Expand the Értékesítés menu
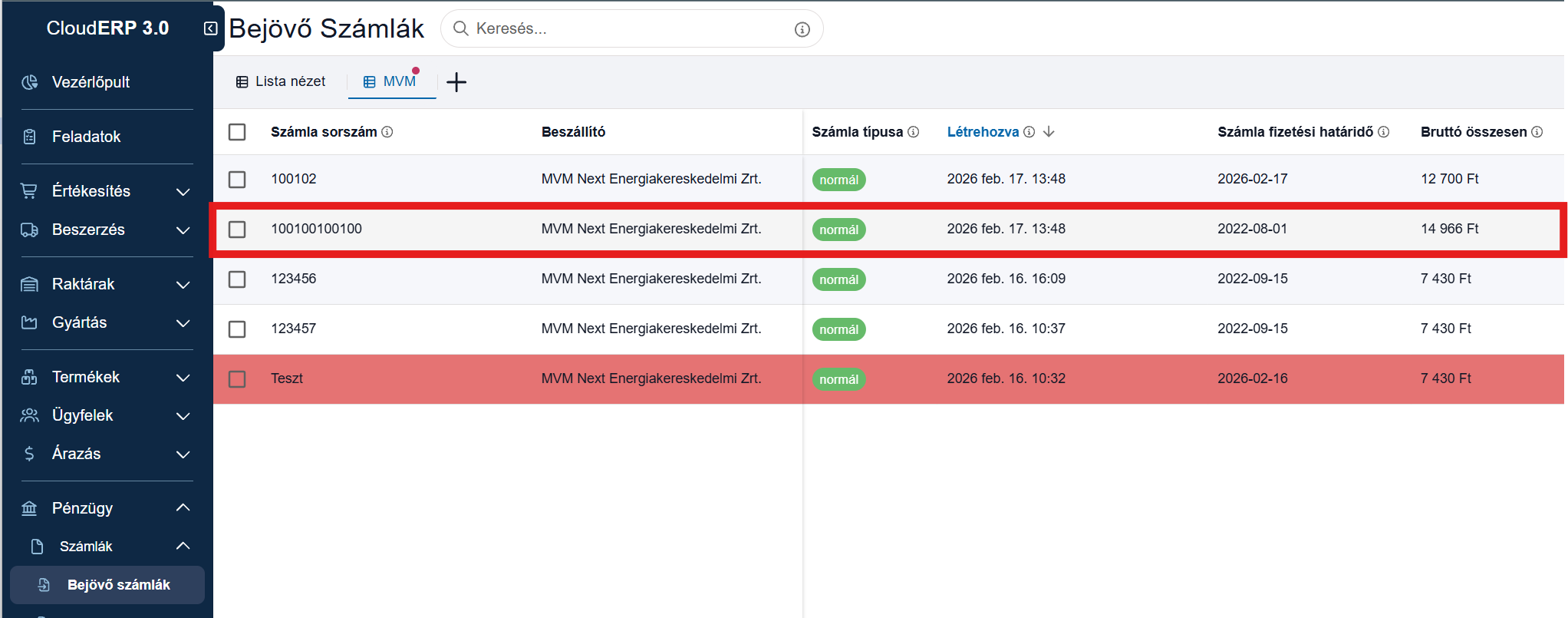The height and width of the screenshot is (618, 1568). tap(183, 191)
